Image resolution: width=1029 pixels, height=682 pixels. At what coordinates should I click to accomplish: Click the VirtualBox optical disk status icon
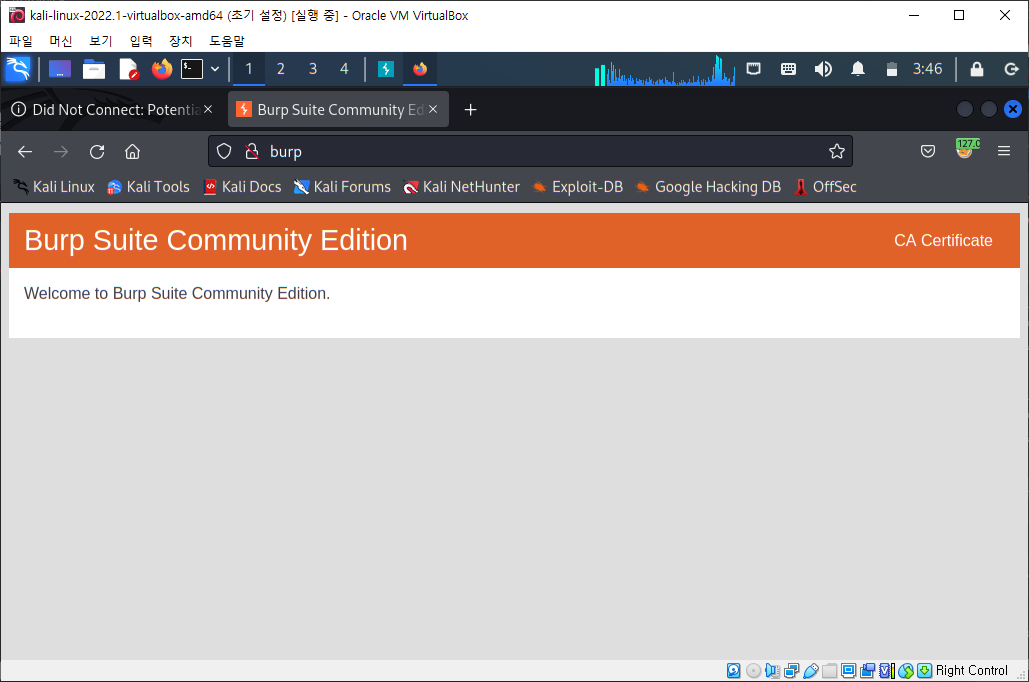click(x=753, y=670)
